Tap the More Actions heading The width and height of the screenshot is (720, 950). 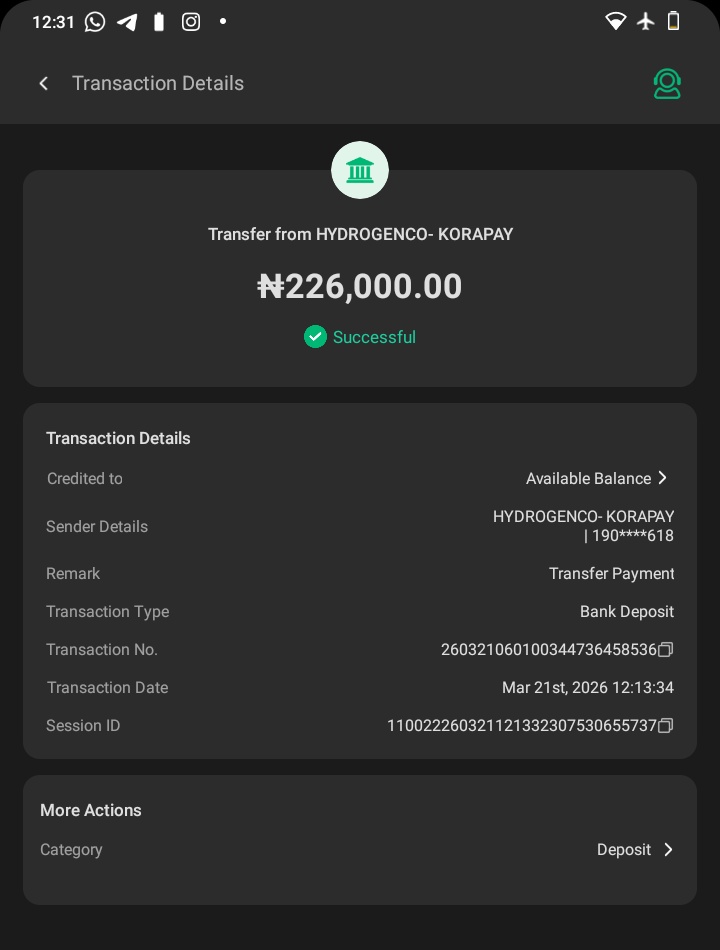pyautogui.click(x=91, y=811)
